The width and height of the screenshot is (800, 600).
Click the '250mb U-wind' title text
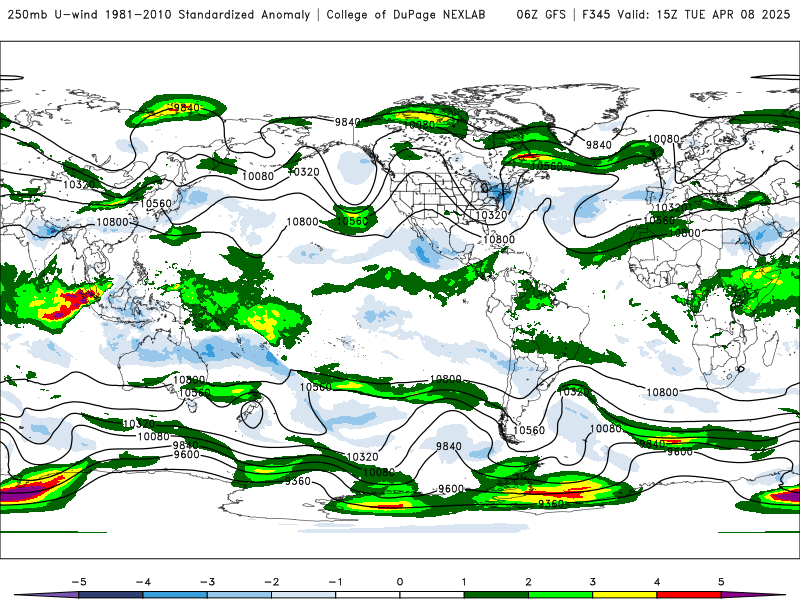(53, 14)
